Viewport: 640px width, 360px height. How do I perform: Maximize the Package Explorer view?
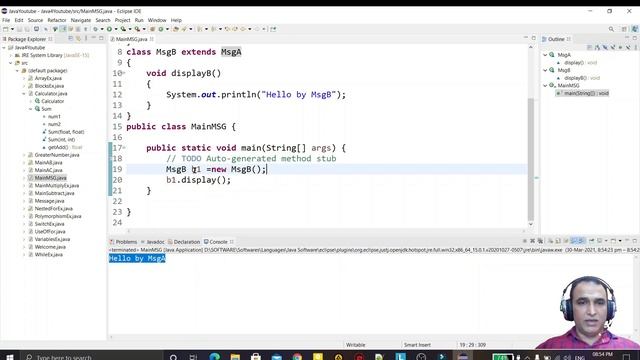[101, 38]
